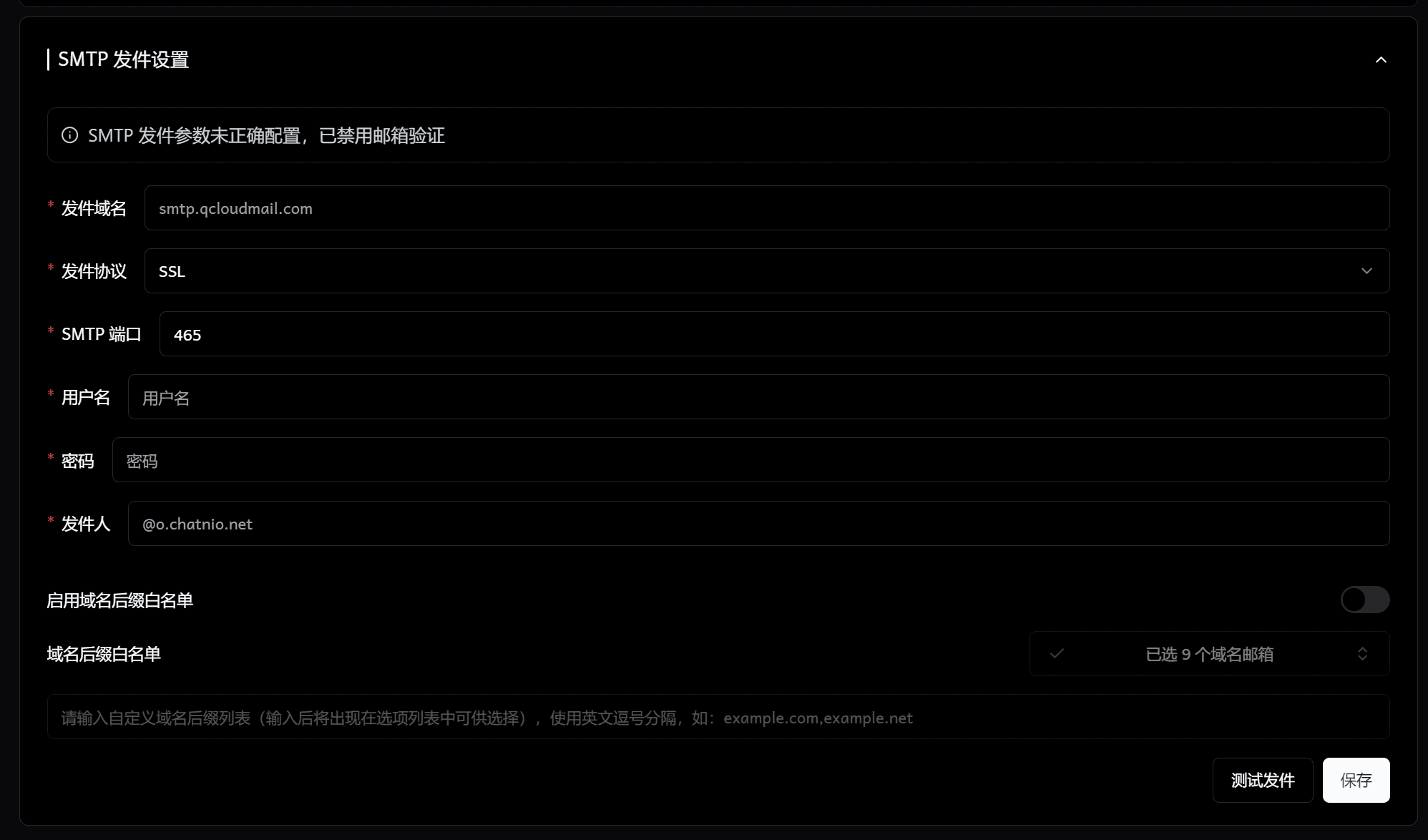Click the domain suffix expander arrow icon
Image resolution: width=1428 pixels, height=840 pixels.
[1362, 654]
